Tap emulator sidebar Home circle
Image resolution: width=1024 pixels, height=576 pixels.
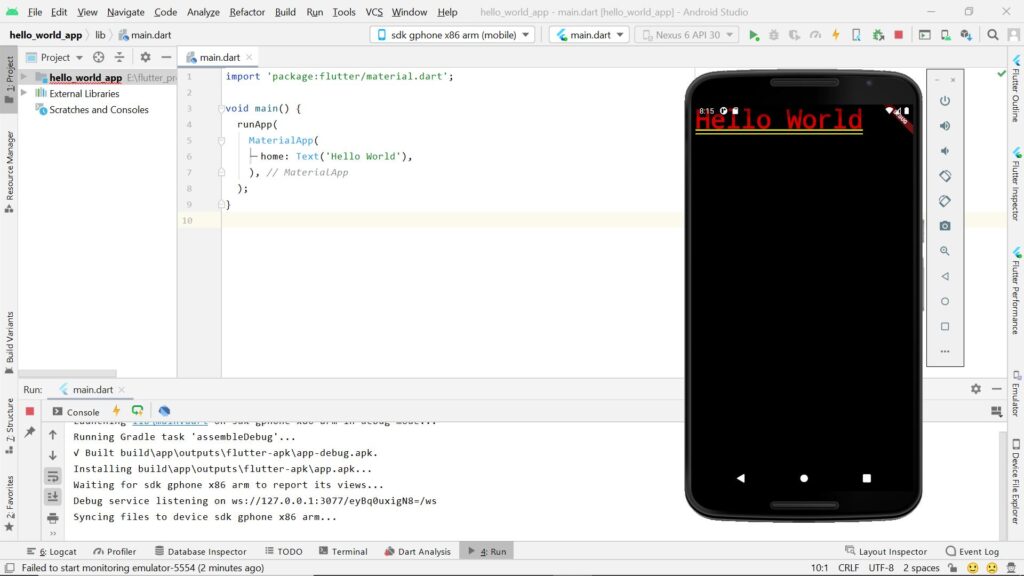945,301
